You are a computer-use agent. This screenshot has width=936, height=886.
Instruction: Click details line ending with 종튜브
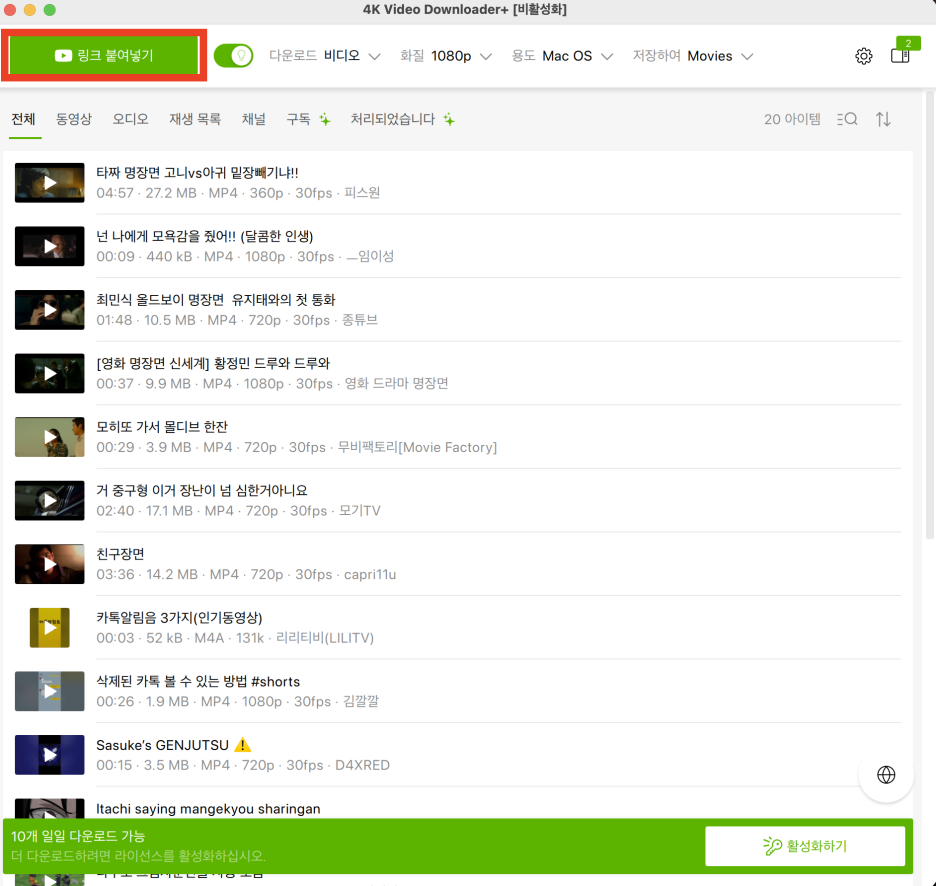237,320
